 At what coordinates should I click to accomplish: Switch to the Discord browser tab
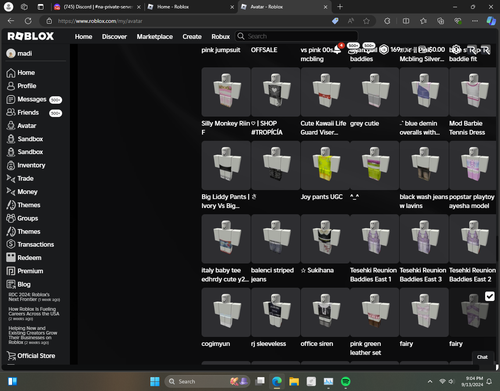point(97,7)
